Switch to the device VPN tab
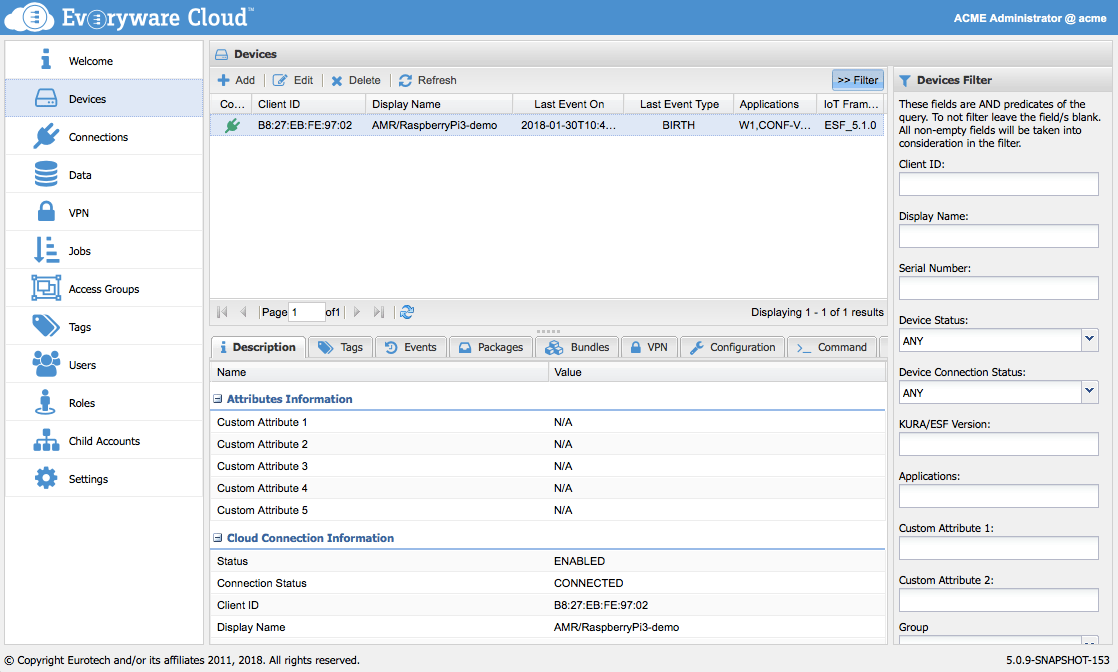Image resolution: width=1118 pixels, height=672 pixels. click(649, 347)
